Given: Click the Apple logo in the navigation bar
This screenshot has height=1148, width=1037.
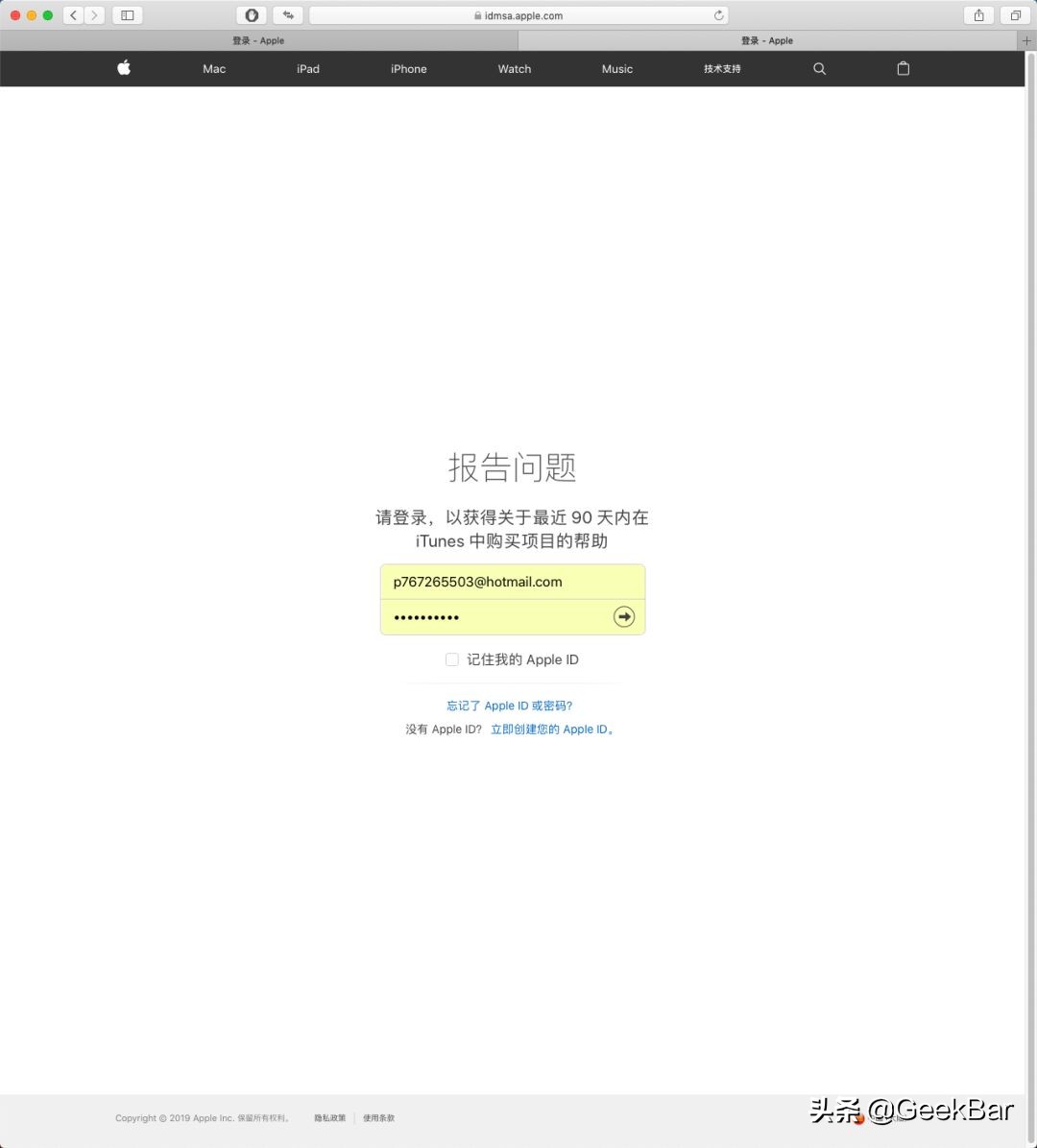Looking at the screenshot, I should (x=124, y=68).
